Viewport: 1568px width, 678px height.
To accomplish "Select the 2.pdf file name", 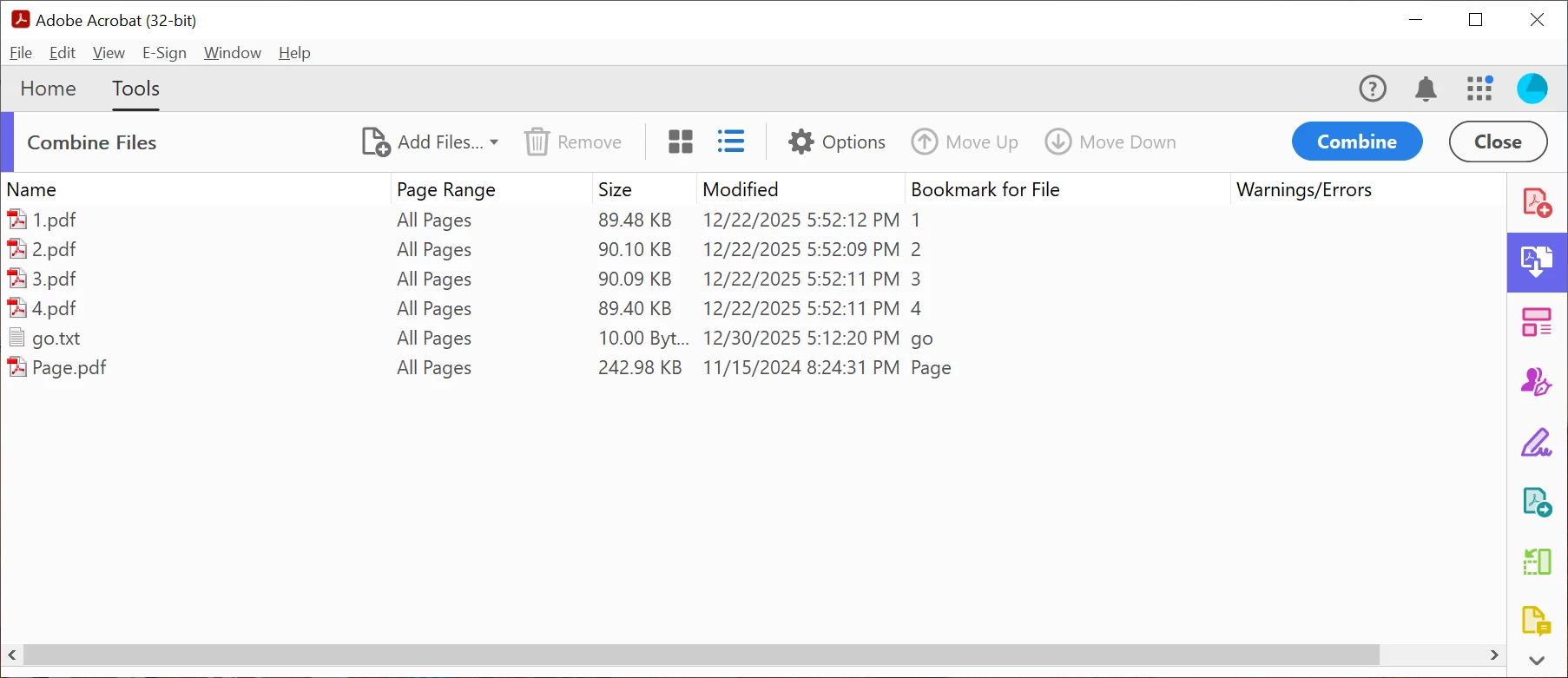I will [55, 250].
